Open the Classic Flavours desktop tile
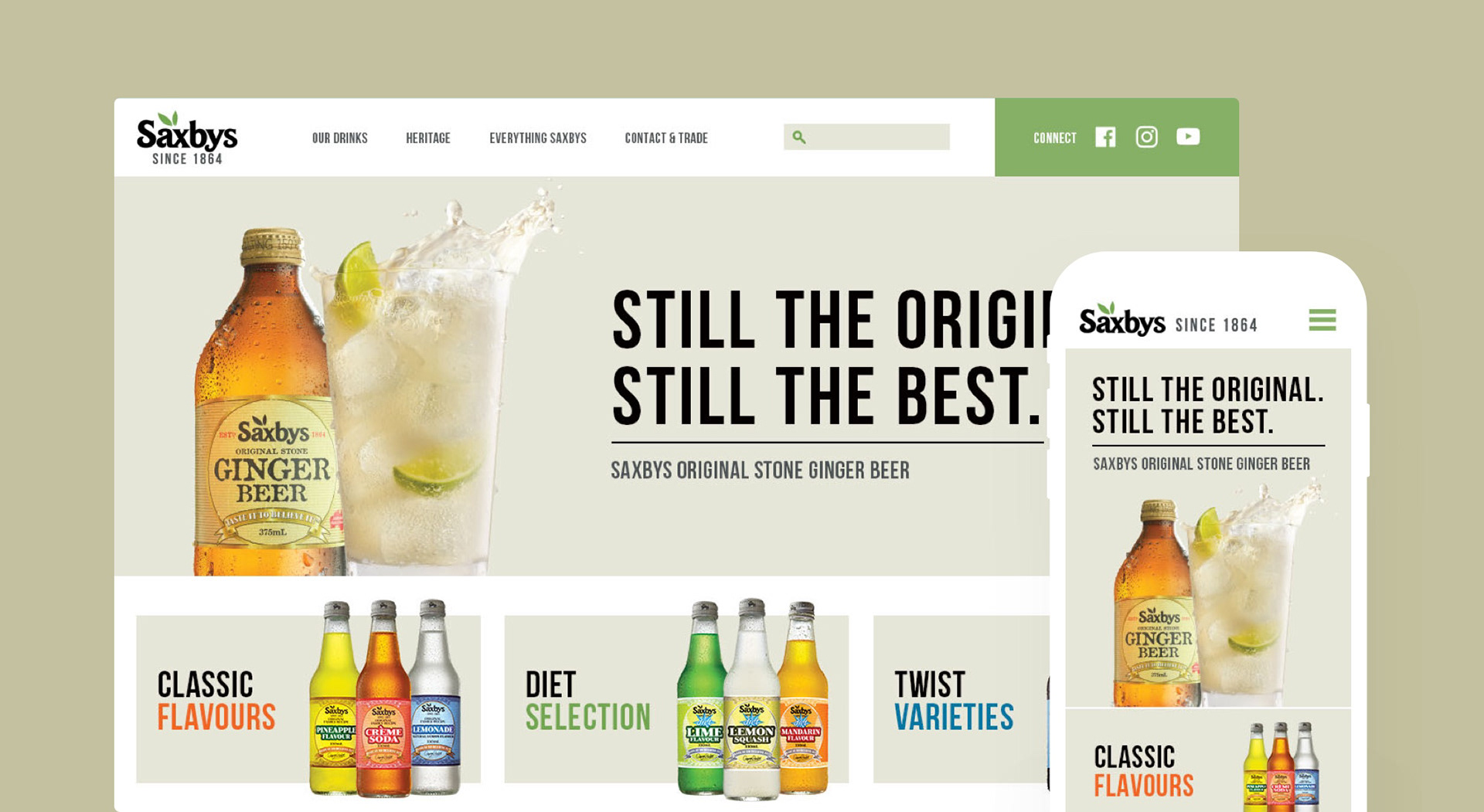The width and height of the screenshot is (1484, 812). coord(308,699)
